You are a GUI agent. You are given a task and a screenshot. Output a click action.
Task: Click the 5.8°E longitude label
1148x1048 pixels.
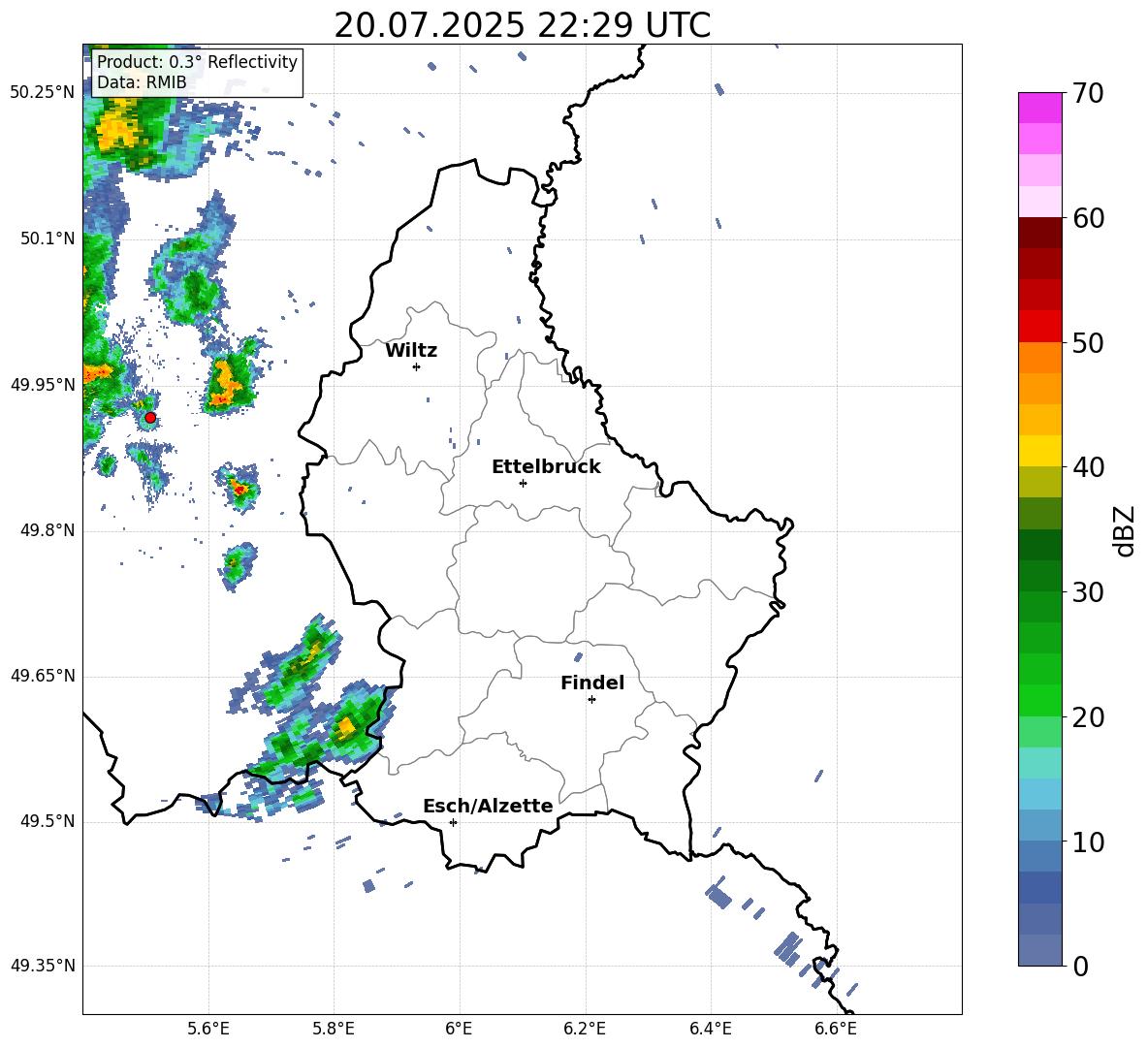334,1030
